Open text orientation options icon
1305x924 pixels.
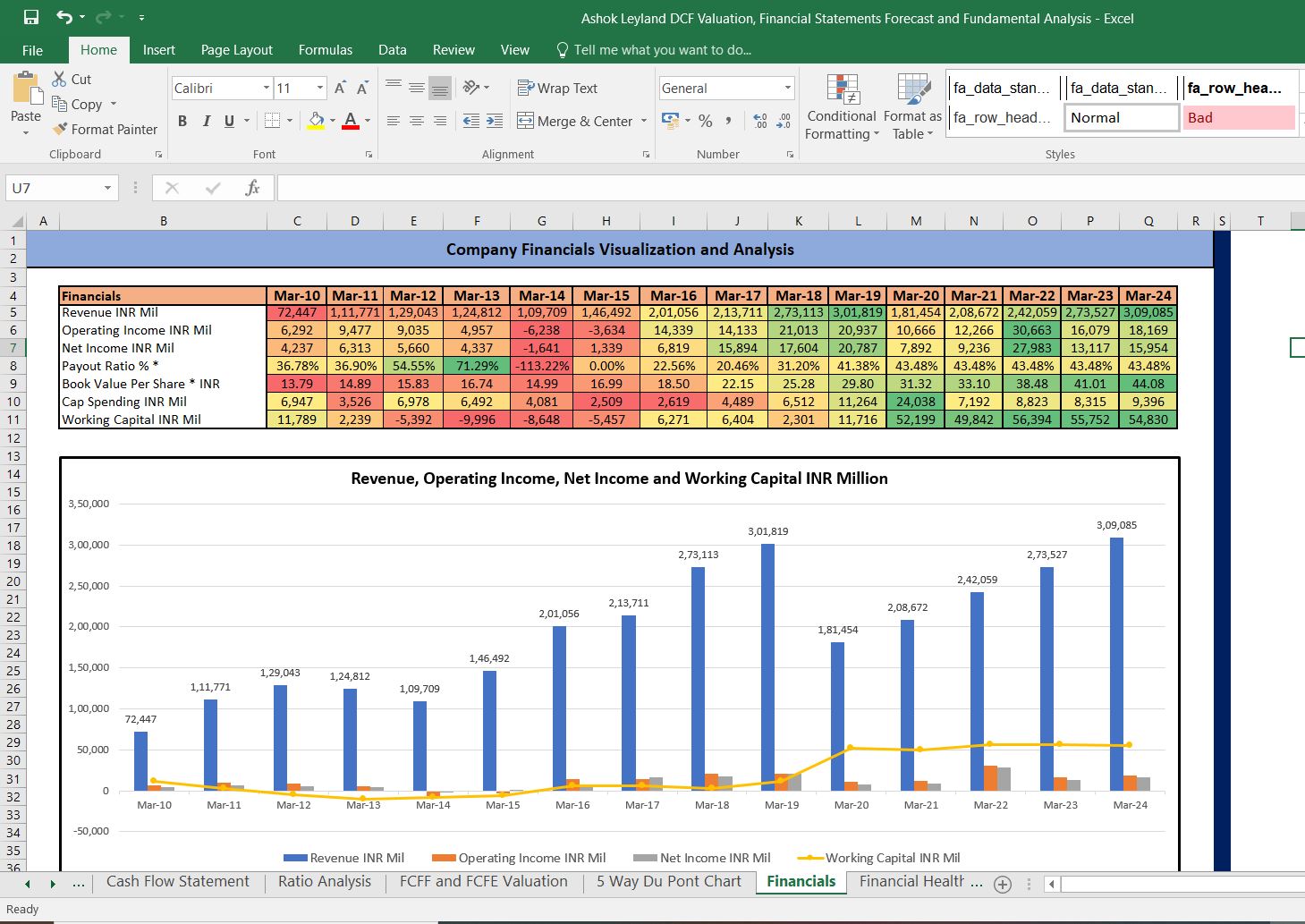[x=471, y=87]
